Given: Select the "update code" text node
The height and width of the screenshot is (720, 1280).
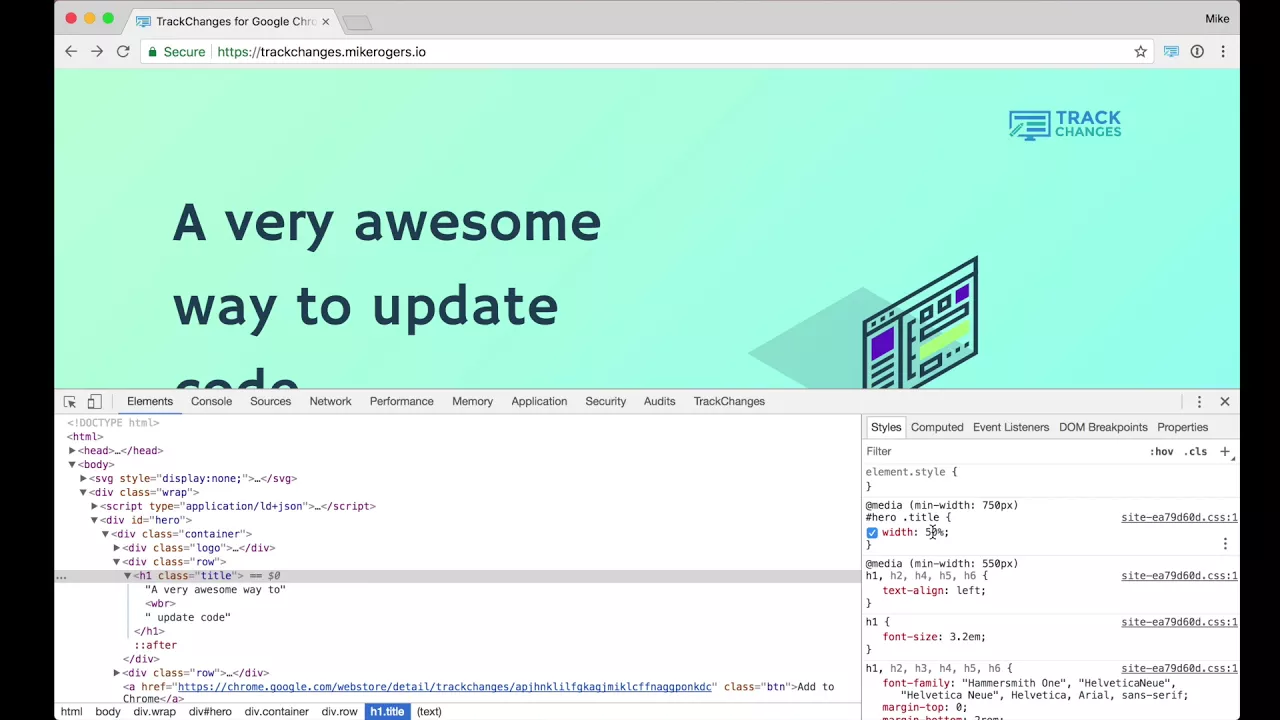Looking at the screenshot, I should click(188, 618).
